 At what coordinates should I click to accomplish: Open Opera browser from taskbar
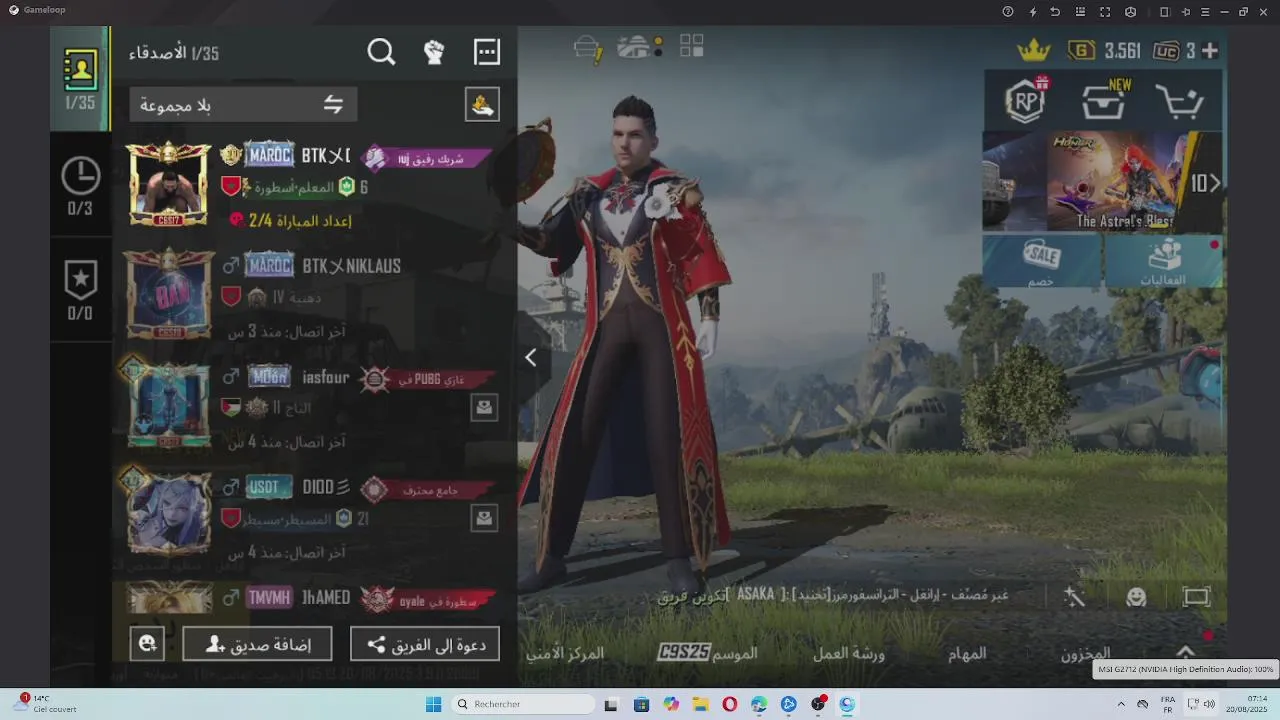pos(730,705)
